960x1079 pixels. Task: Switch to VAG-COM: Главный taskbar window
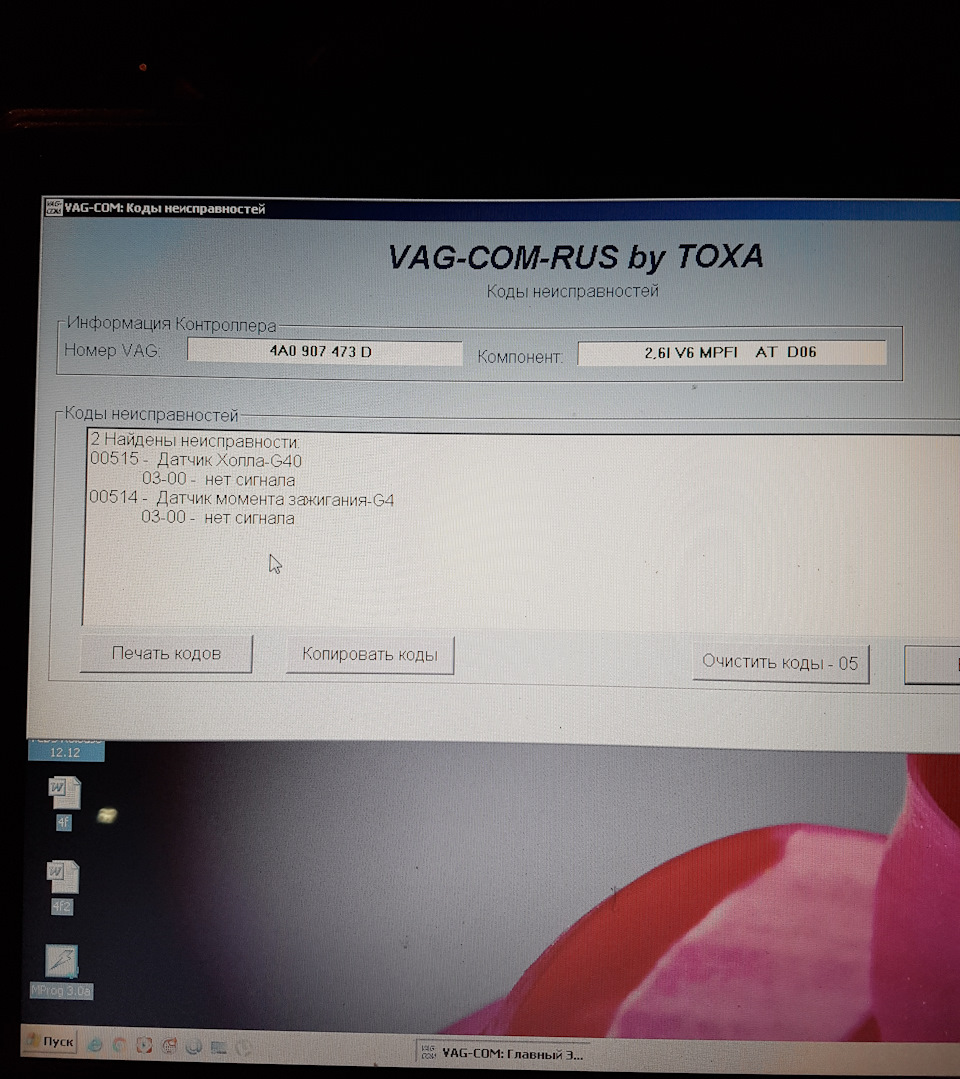point(504,1054)
